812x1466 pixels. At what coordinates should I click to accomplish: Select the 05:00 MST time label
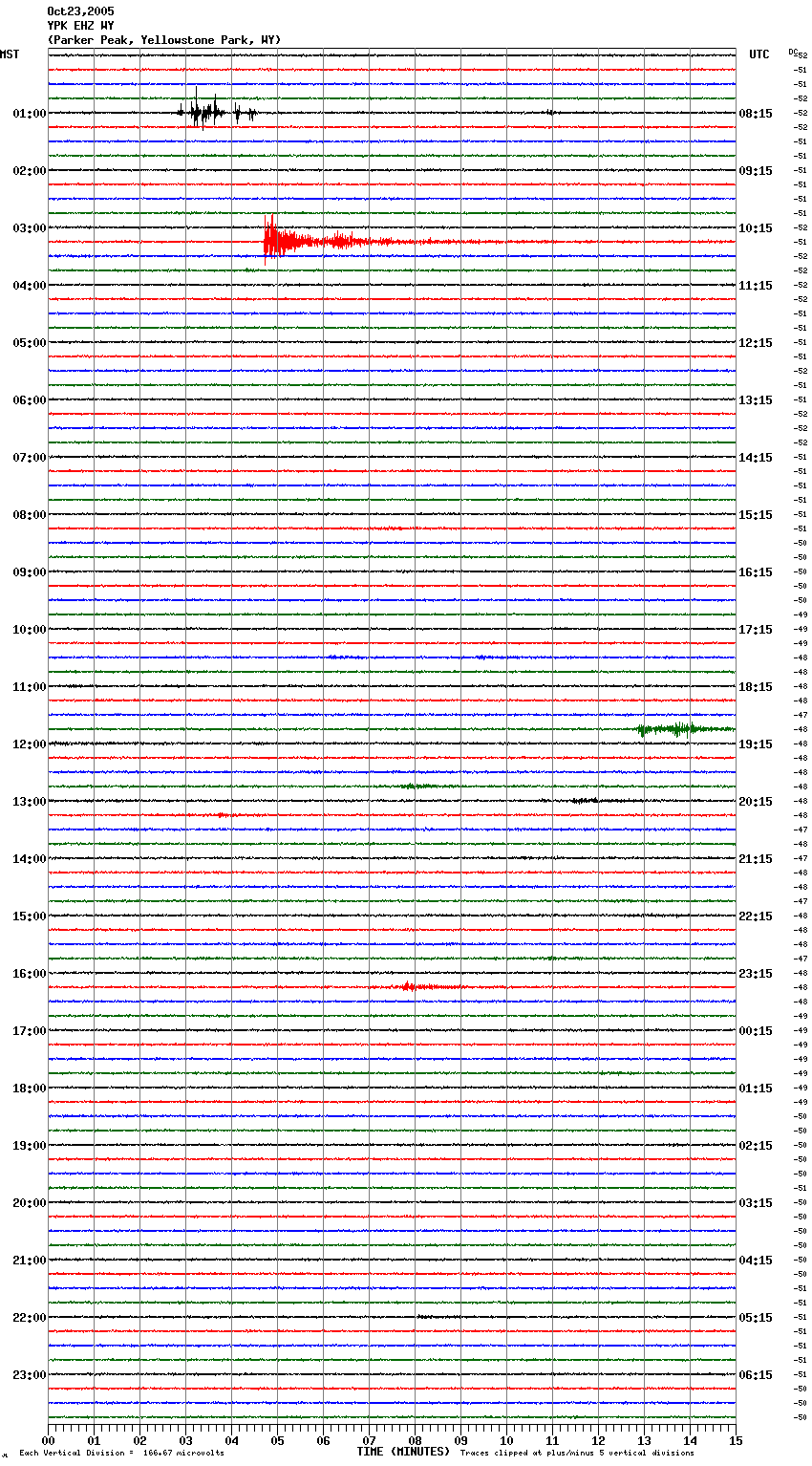click(30, 343)
